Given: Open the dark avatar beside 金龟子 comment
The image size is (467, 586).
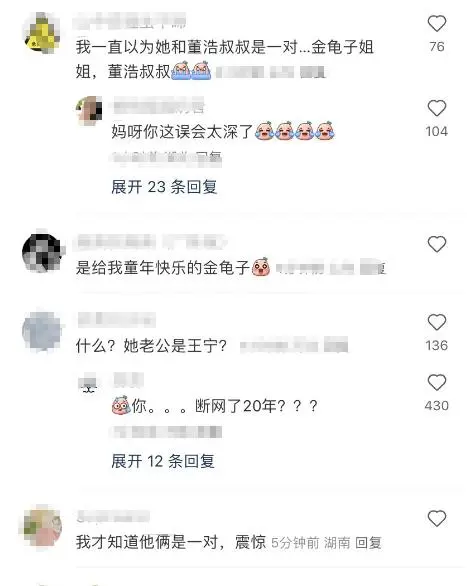Looking at the screenshot, I should click(x=43, y=251).
